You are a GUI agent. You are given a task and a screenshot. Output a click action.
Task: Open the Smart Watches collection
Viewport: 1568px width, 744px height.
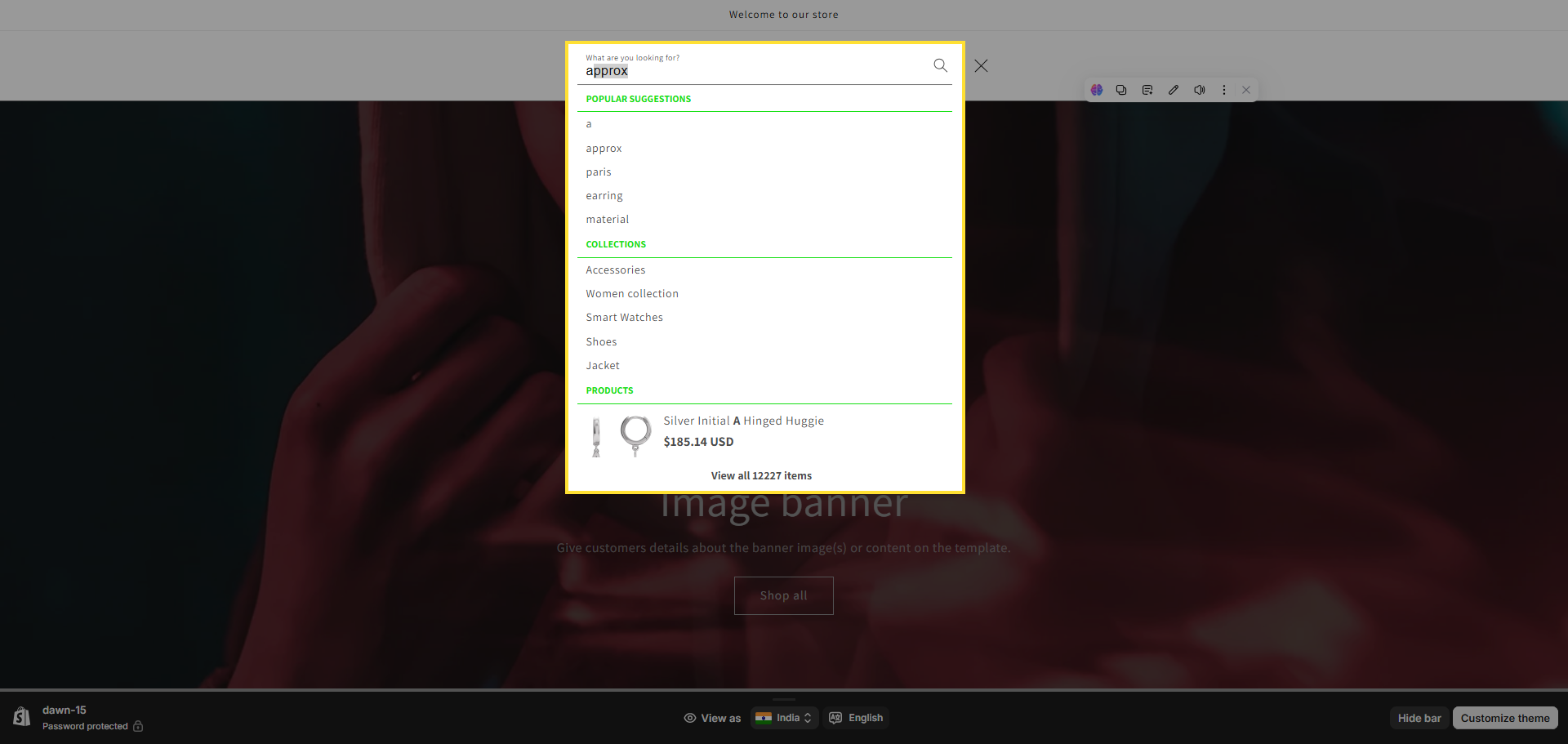coord(624,318)
